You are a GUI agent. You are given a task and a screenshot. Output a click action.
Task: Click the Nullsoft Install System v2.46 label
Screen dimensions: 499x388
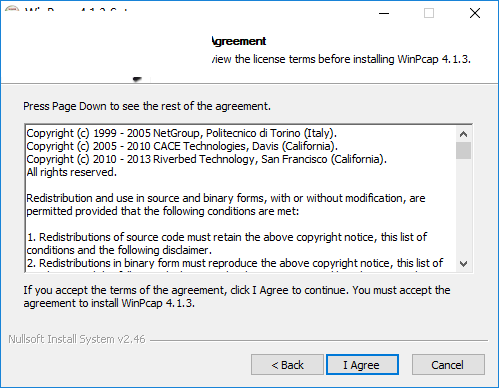pos(77,339)
